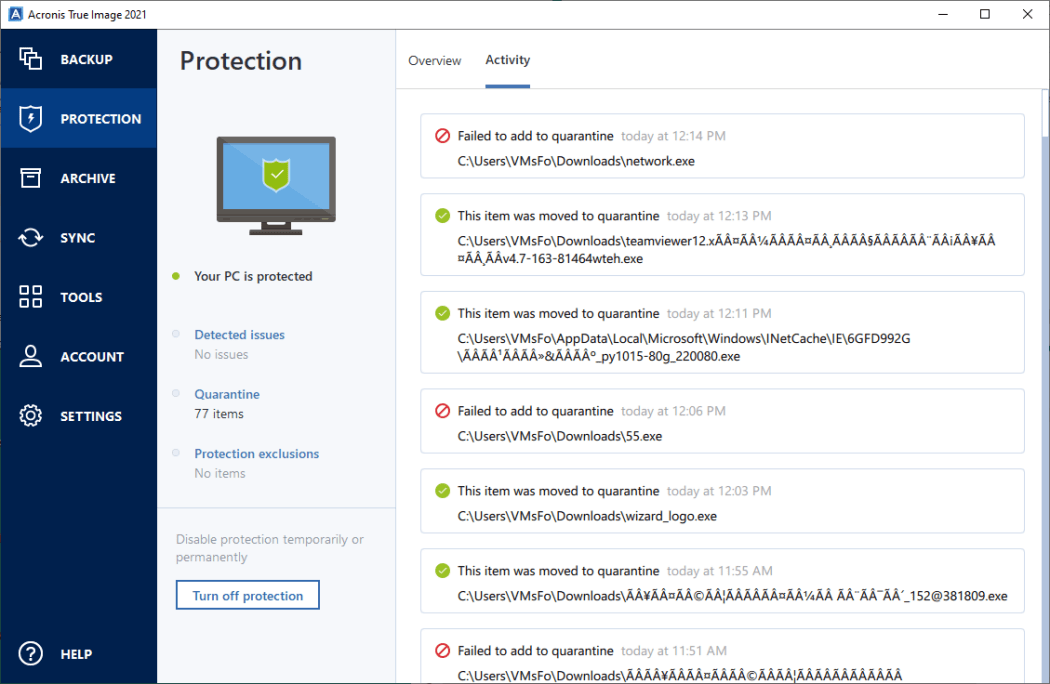
Task: Click the green checkmark on the teamviewer12 entry
Action: point(441,215)
